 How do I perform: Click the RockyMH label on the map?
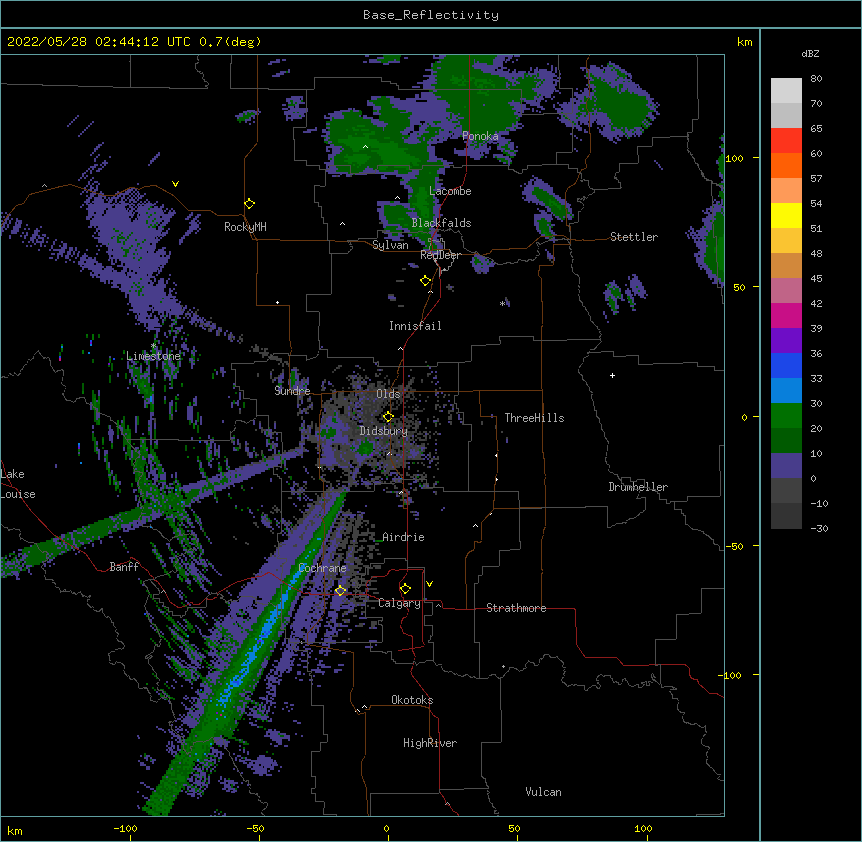(x=245, y=227)
